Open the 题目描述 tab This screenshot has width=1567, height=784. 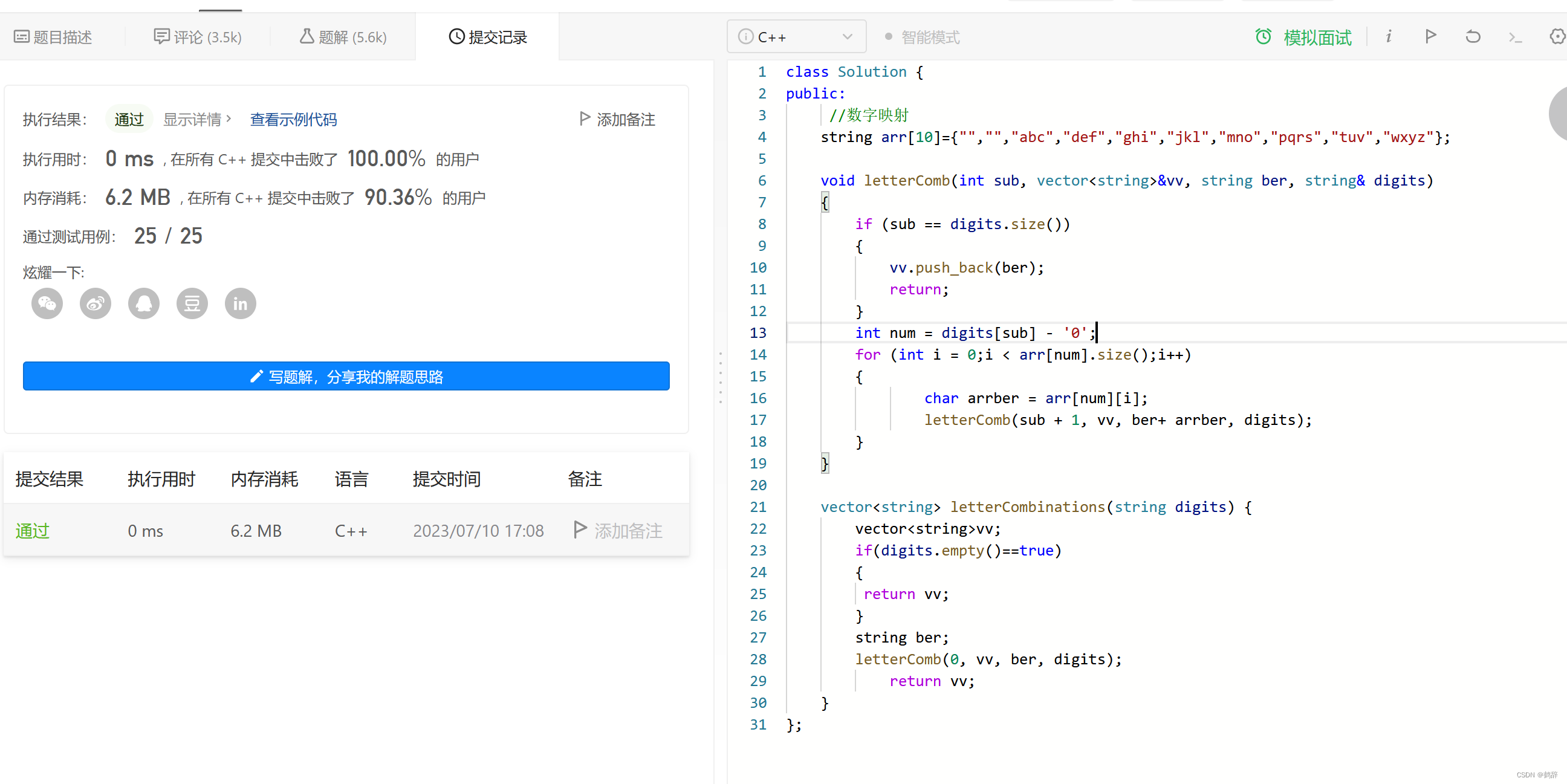tap(53, 37)
